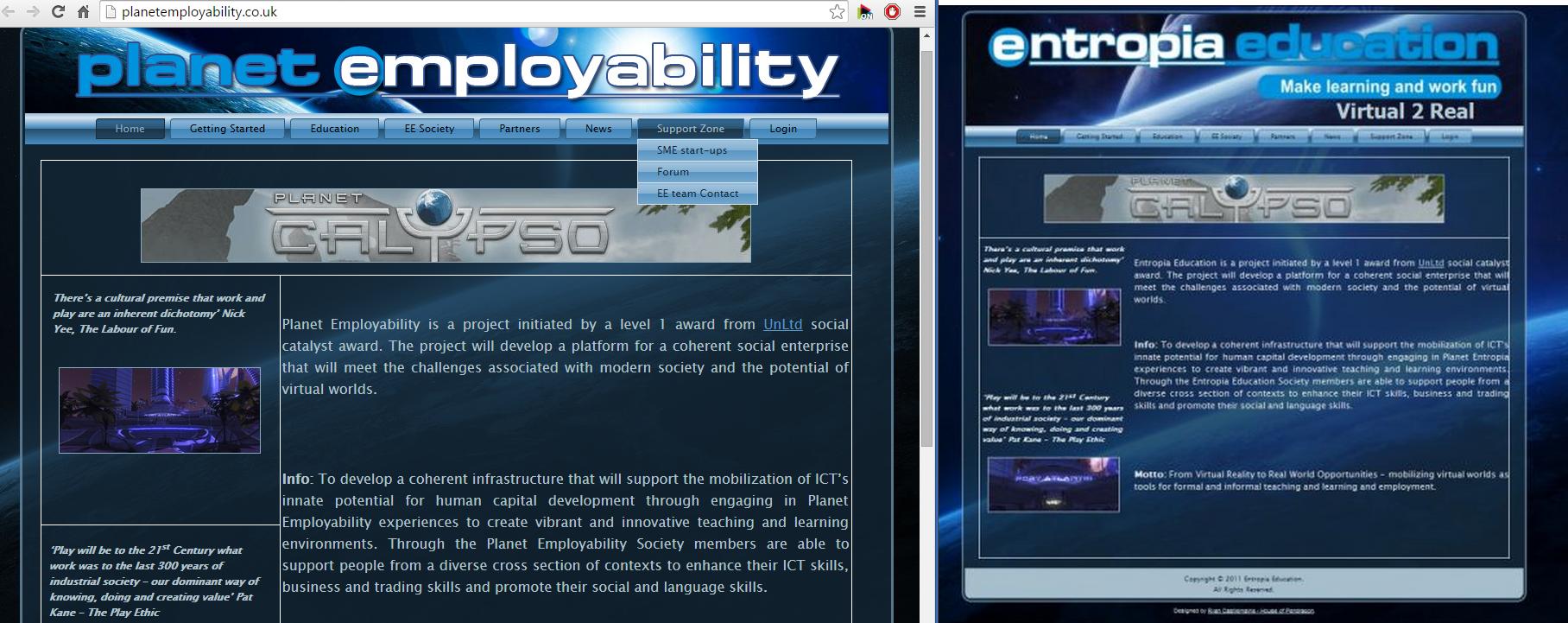The height and width of the screenshot is (623, 1568).
Task: Open the Chrome hamburger menu
Action: [x=920, y=12]
